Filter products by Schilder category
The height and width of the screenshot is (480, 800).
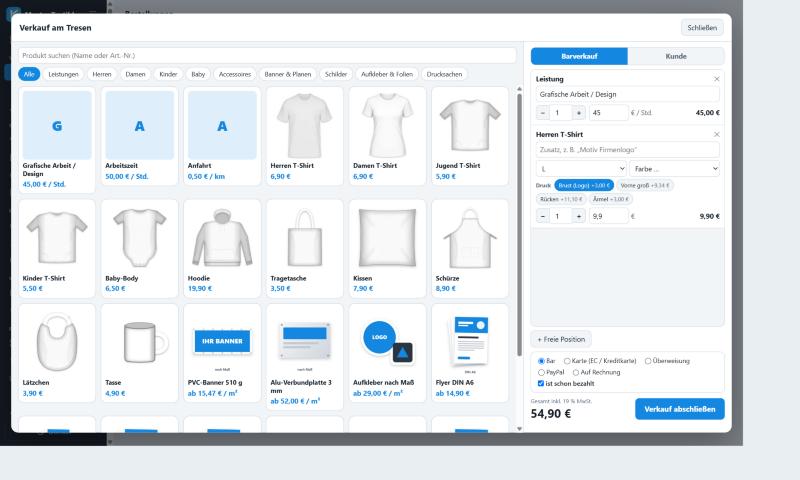pos(336,74)
